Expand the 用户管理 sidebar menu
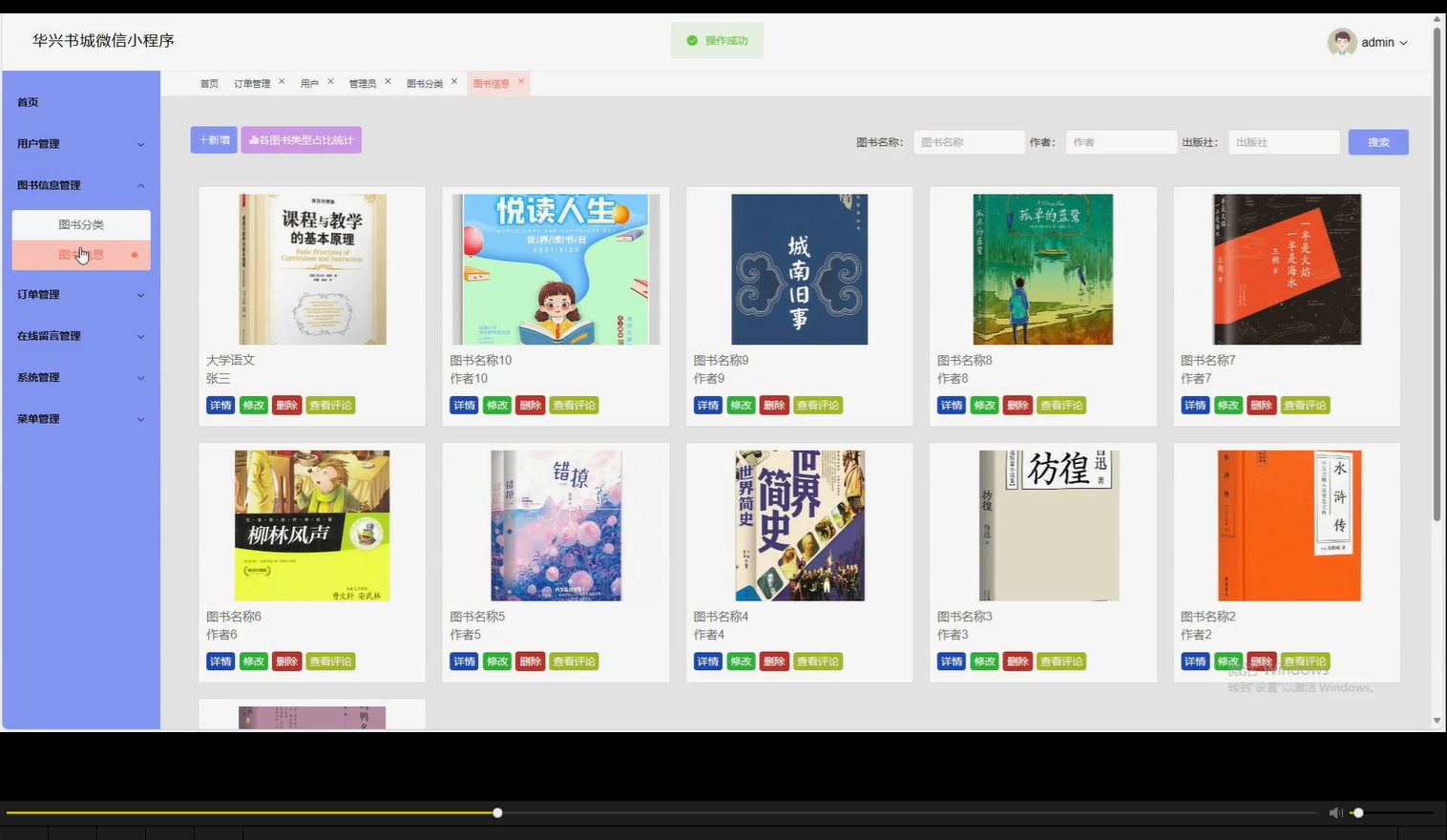 click(81, 144)
